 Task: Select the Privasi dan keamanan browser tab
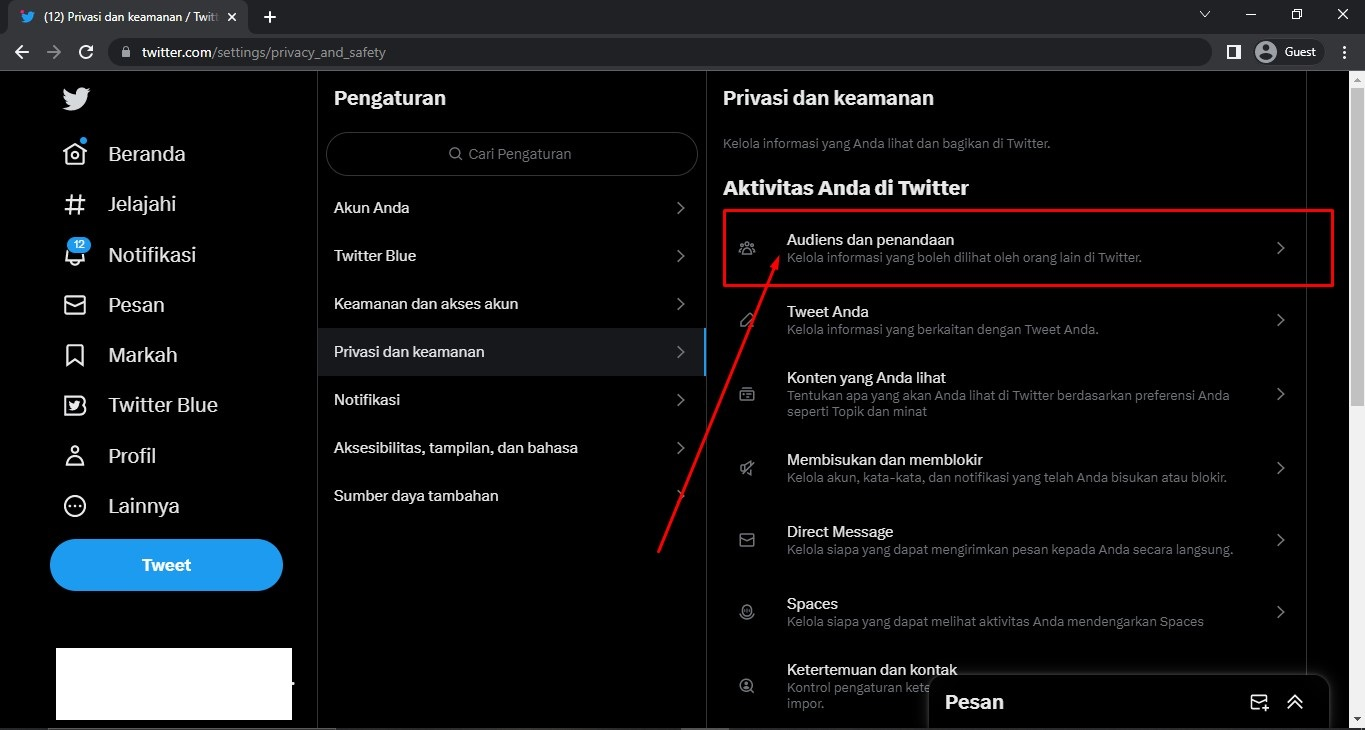129,17
